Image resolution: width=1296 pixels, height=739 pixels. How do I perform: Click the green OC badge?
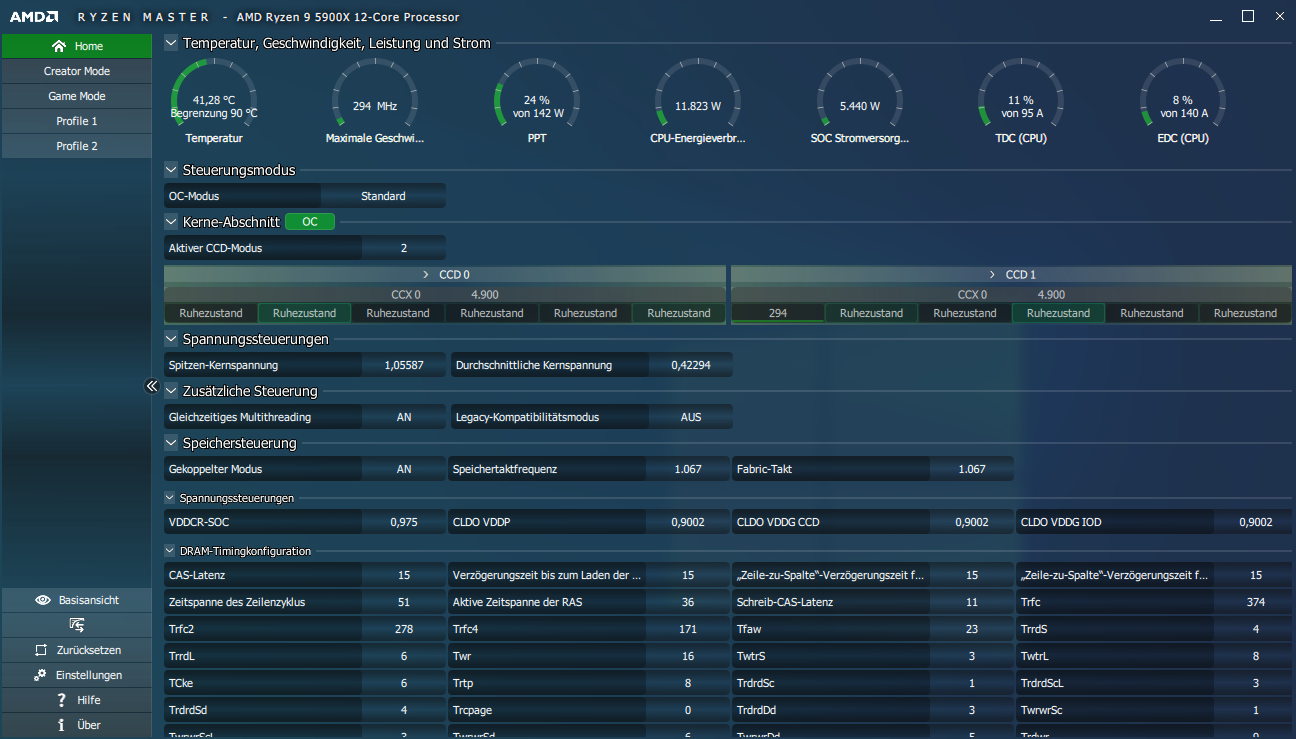[x=310, y=222]
